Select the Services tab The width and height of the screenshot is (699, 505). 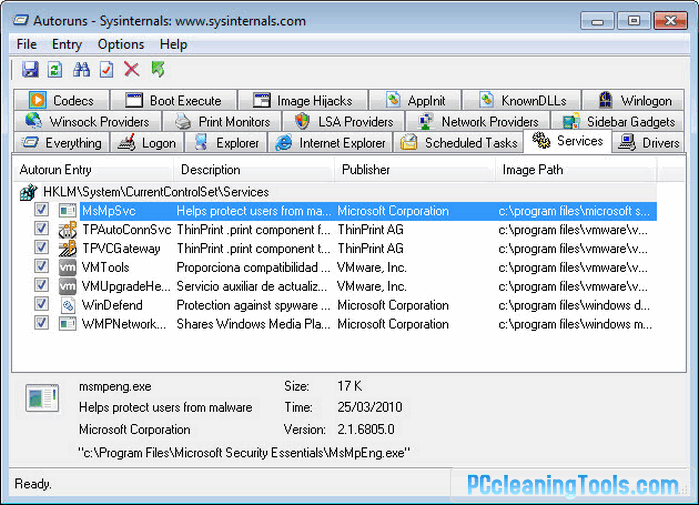[567, 141]
